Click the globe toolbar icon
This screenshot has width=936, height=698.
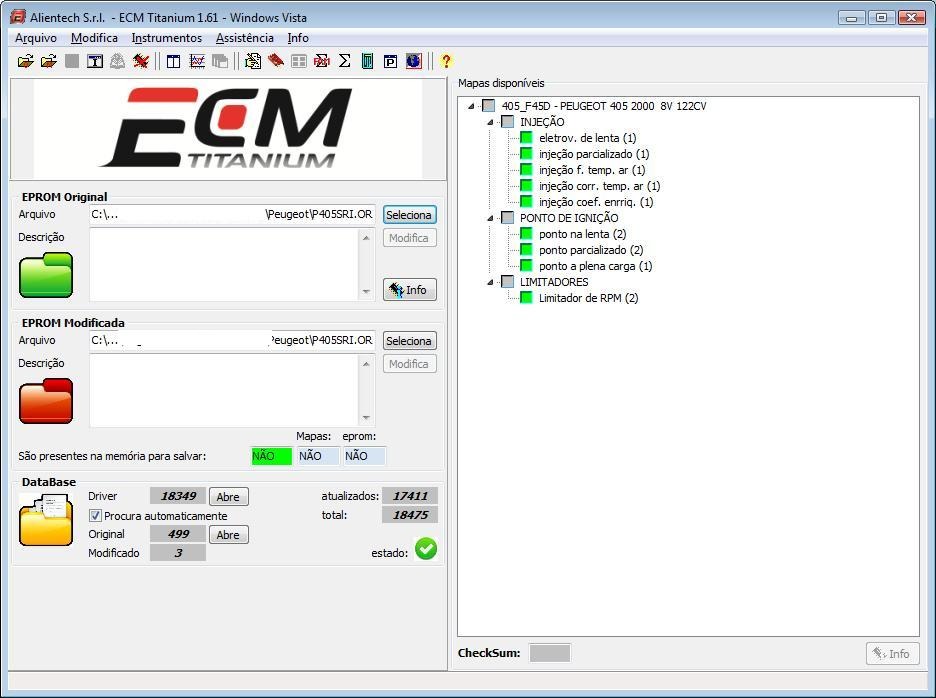point(414,61)
